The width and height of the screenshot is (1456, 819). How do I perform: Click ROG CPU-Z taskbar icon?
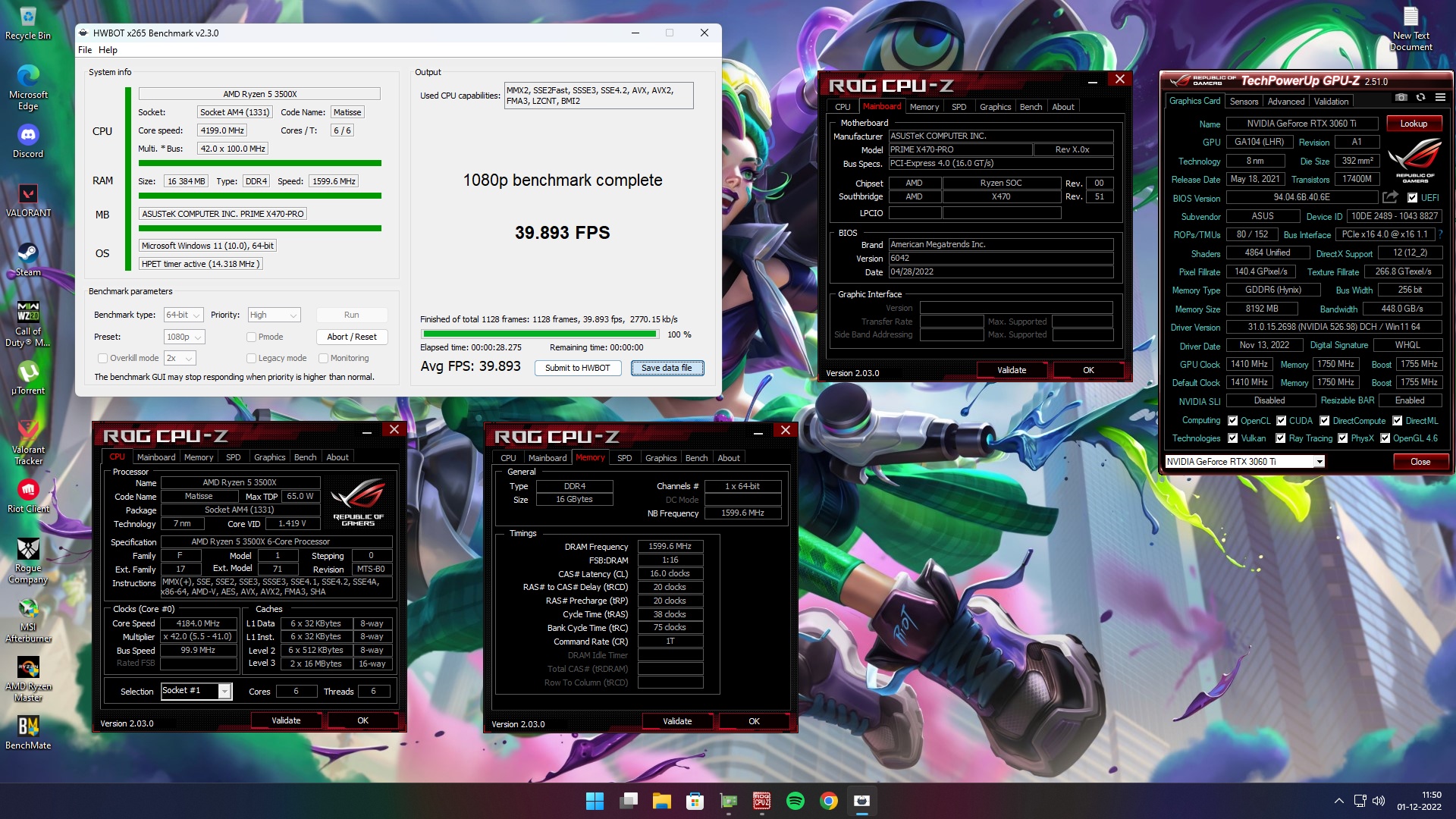761,801
